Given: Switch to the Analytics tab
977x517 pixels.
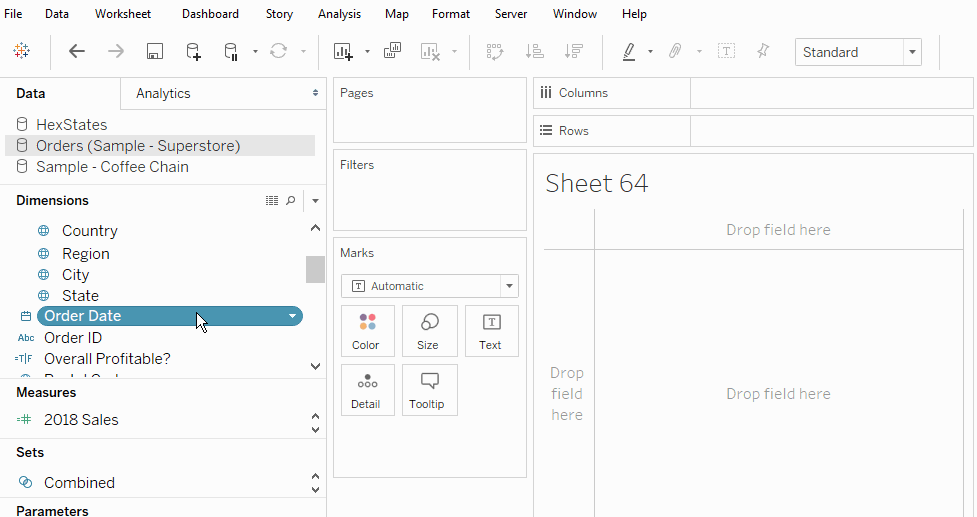Looking at the screenshot, I should pyautogui.click(x=163, y=93).
